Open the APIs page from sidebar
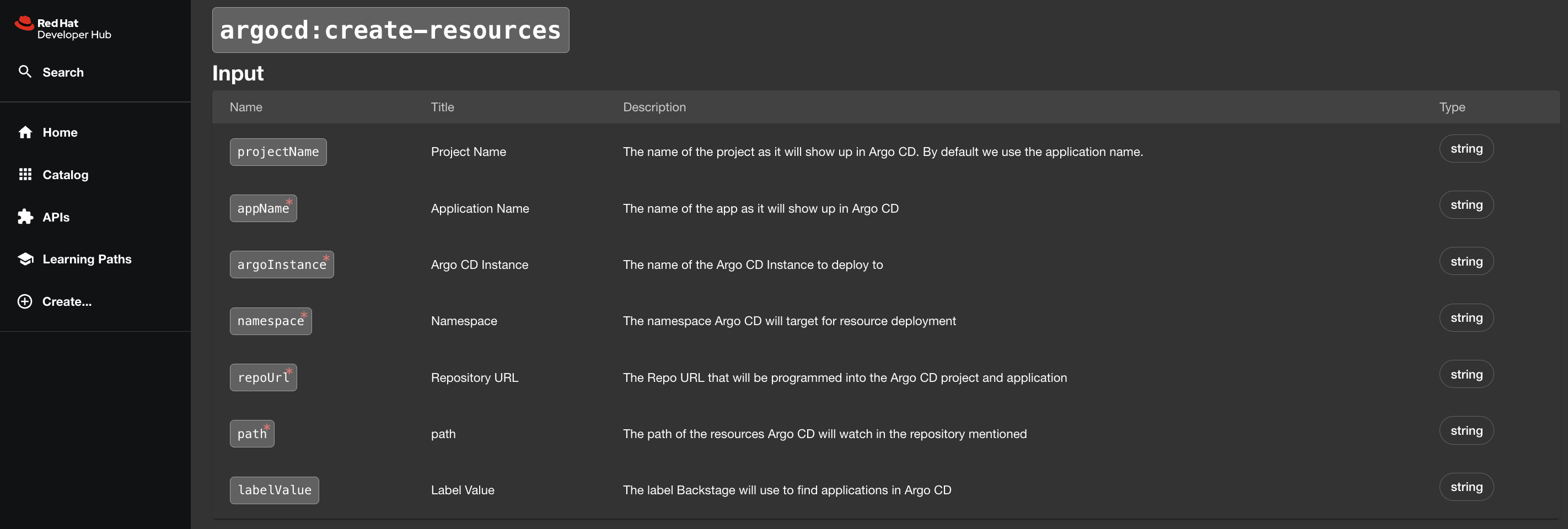The width and height of the screenshot is (1568, 529). (x=56, y=217)
